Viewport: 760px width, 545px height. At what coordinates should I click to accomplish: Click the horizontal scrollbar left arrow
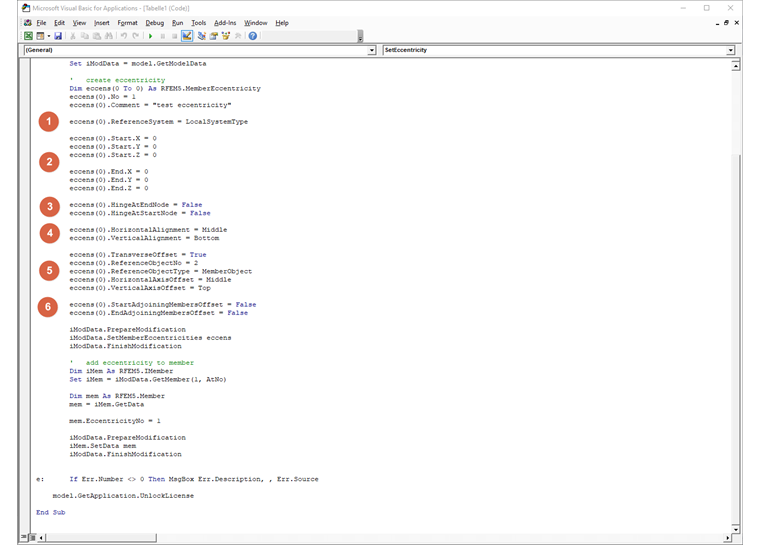pos(41,538)
